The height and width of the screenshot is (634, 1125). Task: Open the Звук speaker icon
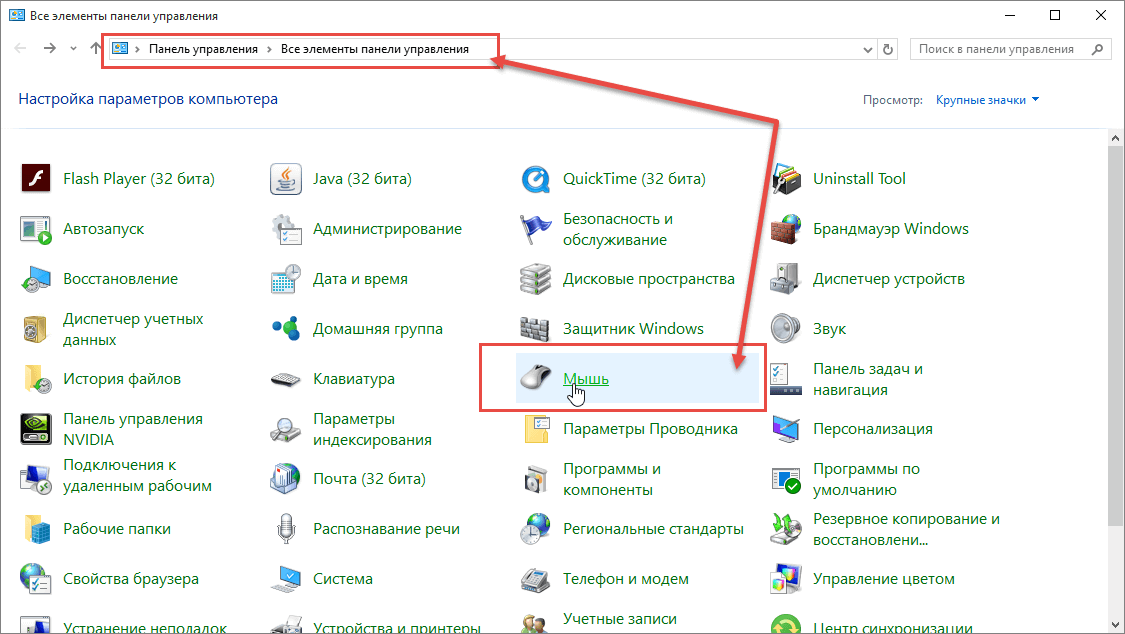786,329
